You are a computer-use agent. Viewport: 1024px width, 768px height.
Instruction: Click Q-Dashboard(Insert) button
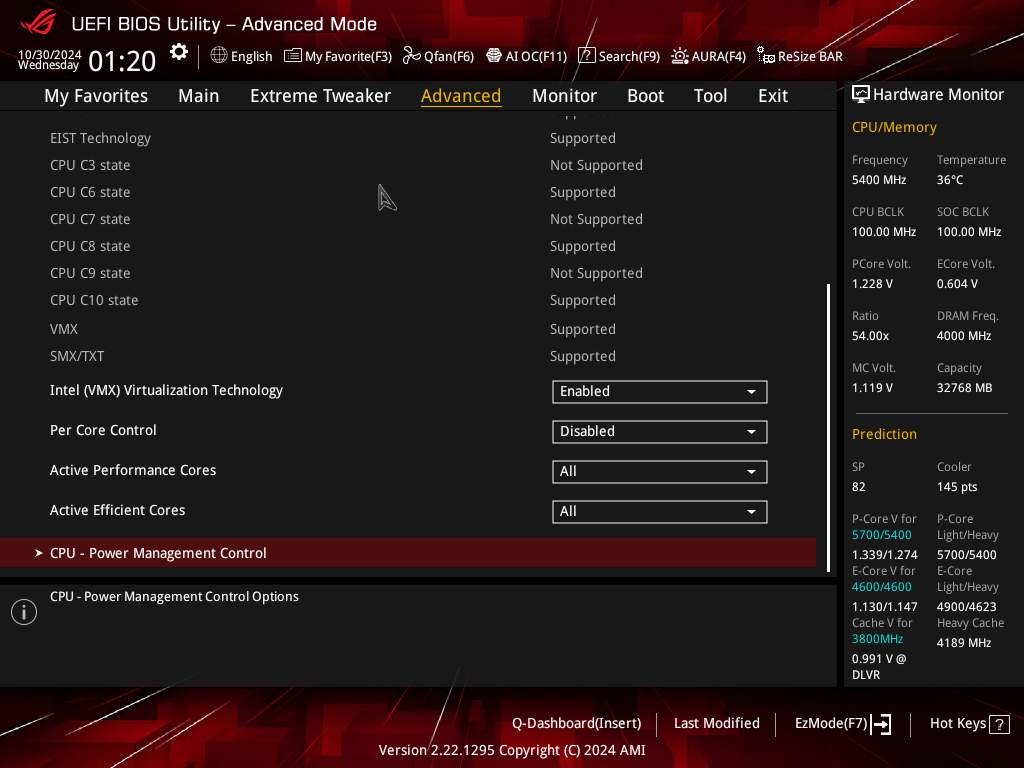click(577, 724)
